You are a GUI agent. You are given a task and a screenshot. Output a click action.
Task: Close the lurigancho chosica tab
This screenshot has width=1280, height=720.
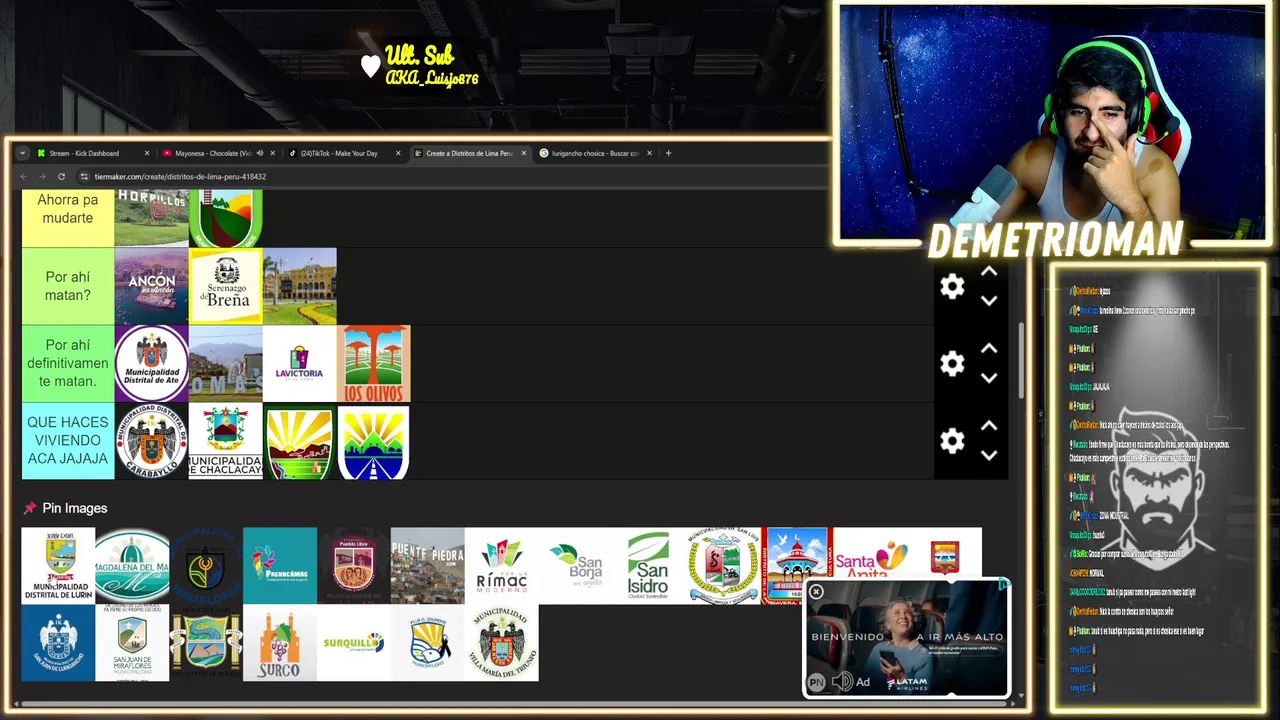click(649, 153)
